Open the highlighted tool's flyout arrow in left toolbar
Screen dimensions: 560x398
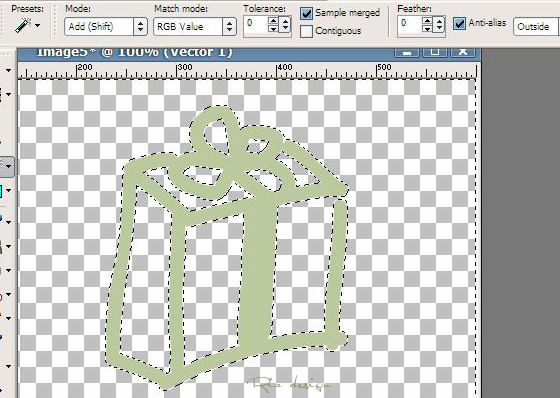9,166
